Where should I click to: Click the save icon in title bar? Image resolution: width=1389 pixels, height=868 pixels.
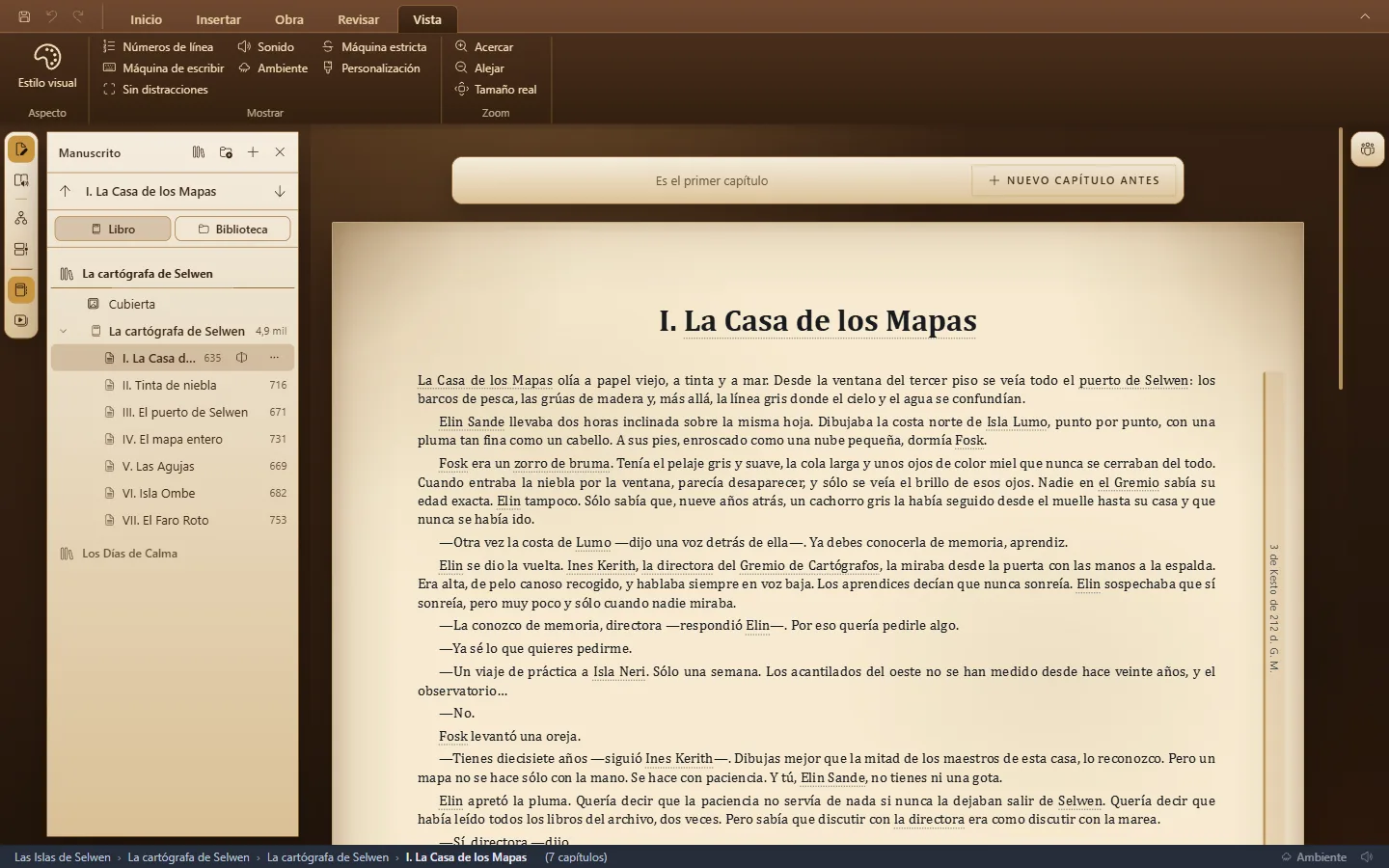click(x=24, y=16)
